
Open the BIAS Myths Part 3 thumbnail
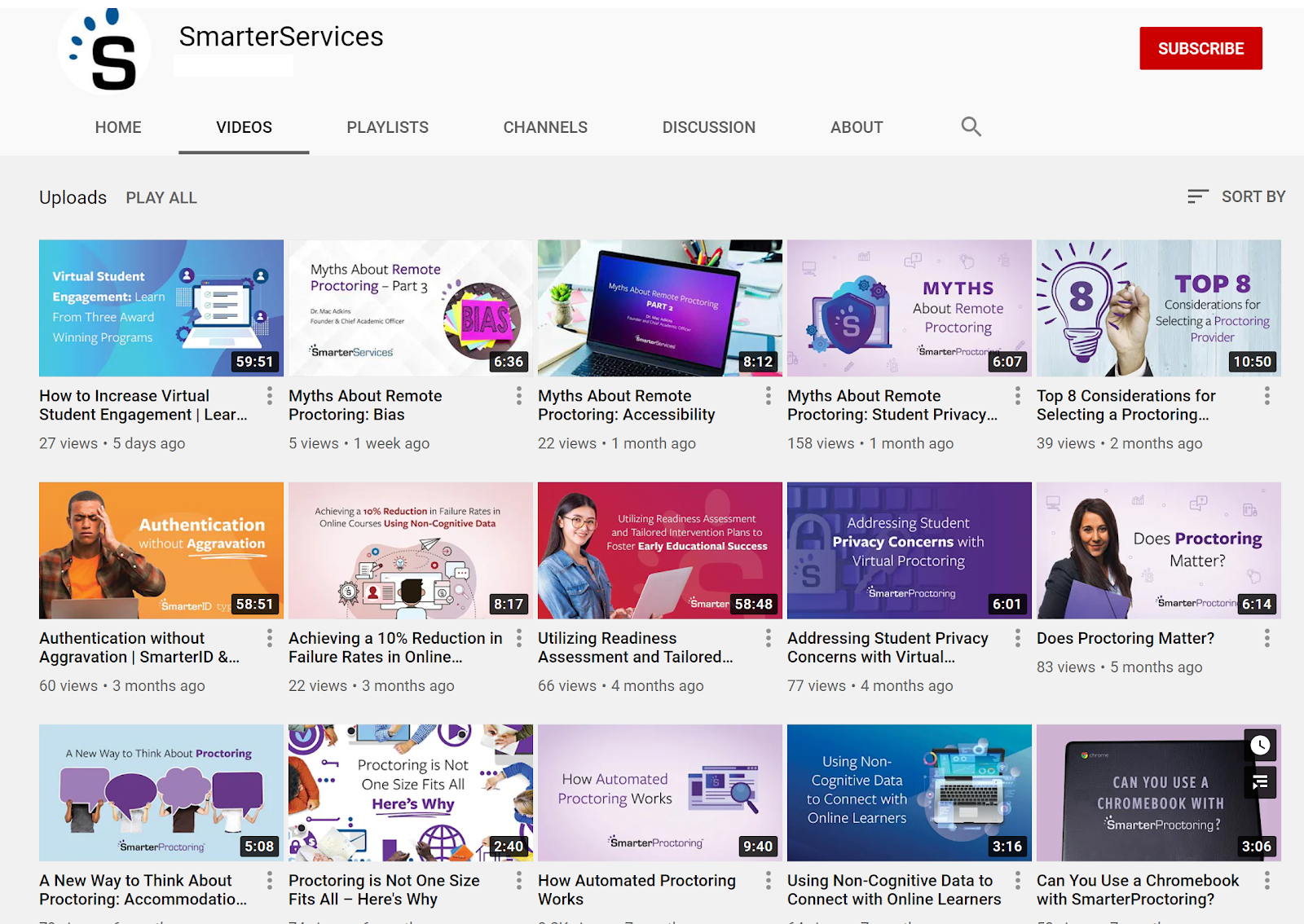click(x=411, y=308)
